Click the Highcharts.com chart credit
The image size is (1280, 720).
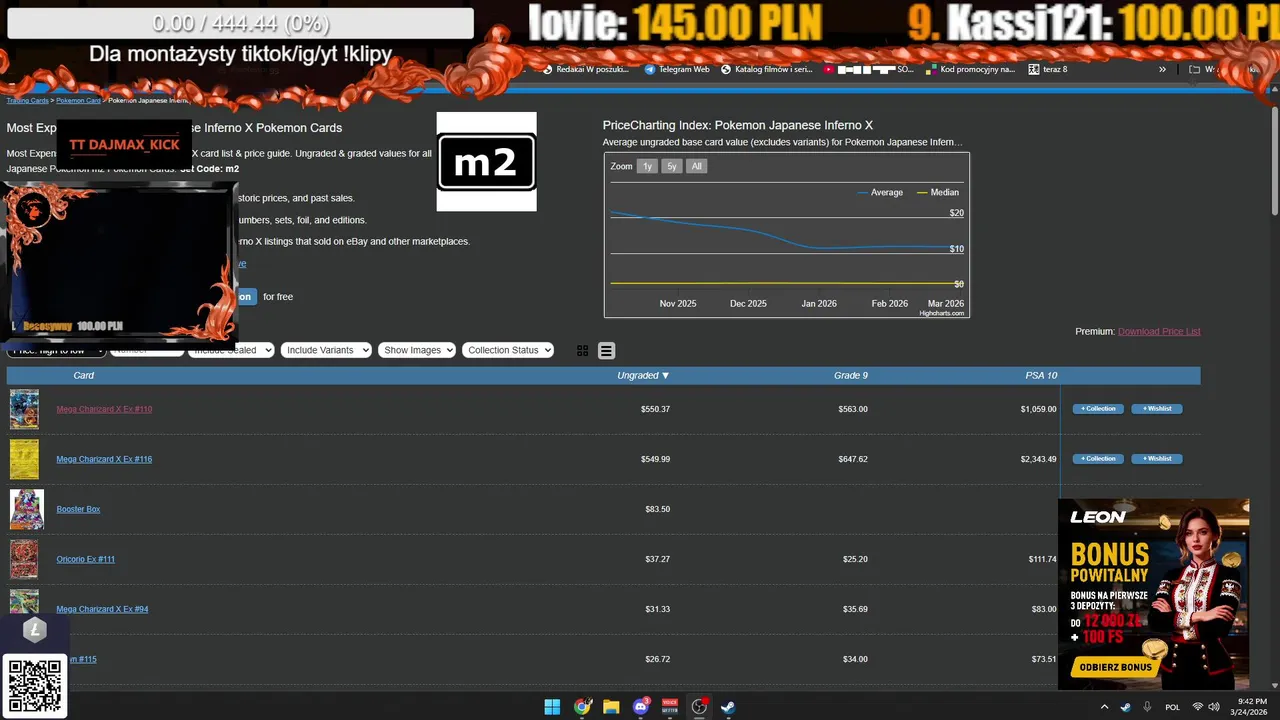pyautogui.click(x=942, y=313)
